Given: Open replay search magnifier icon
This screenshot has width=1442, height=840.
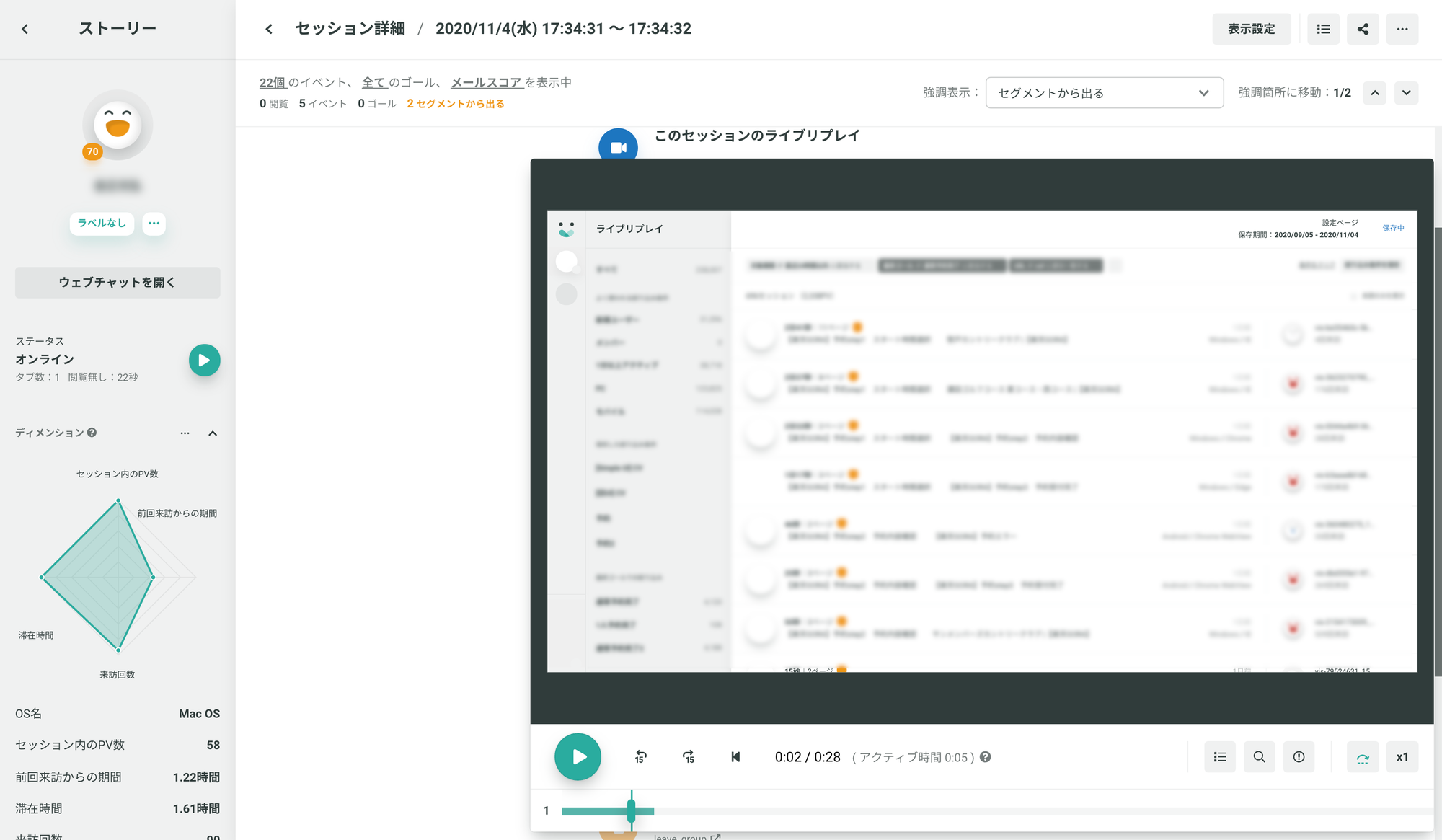Looking at the screenshot, I should 1259,757.
